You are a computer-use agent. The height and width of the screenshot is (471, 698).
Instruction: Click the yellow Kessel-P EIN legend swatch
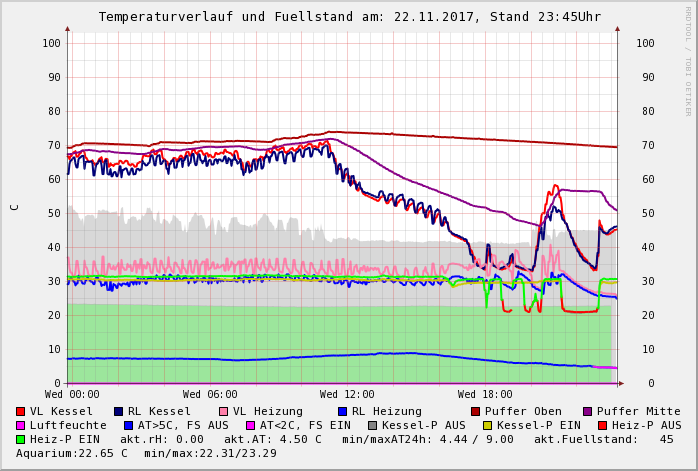pyautogui.click(x=486, y=425)
